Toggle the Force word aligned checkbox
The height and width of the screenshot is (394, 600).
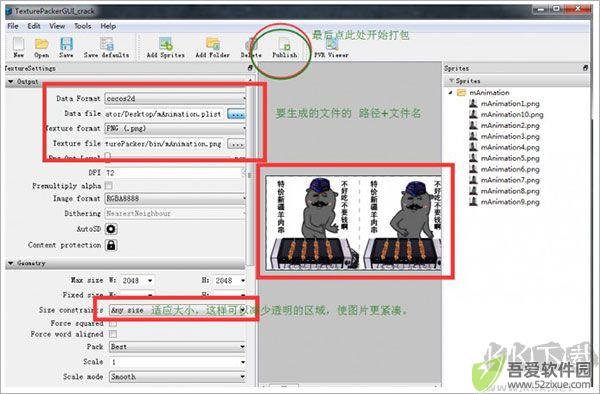(x=113, y=334)
